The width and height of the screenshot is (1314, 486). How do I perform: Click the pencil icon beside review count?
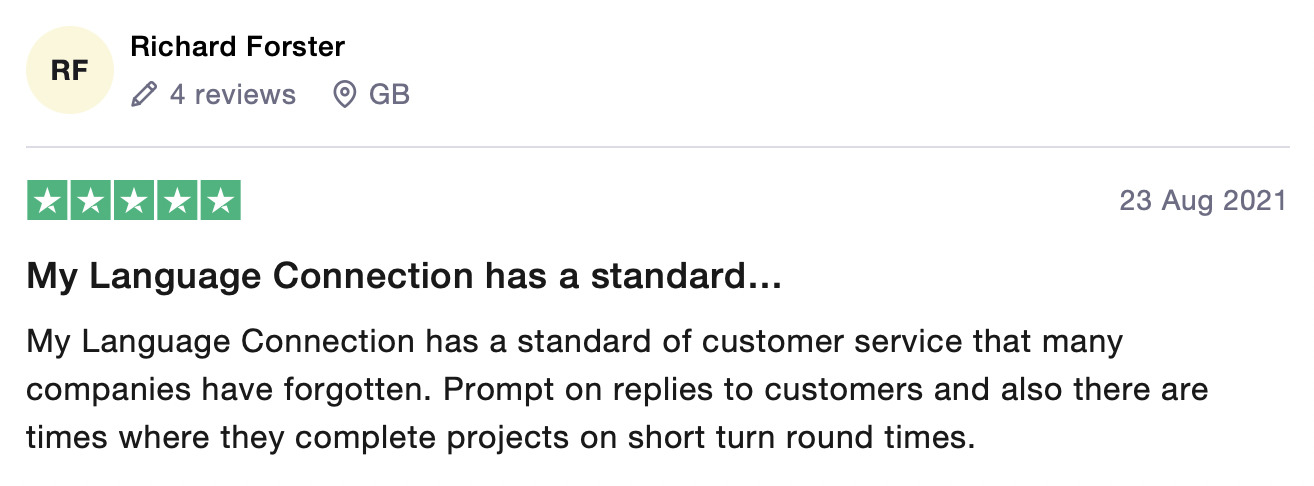[x=144, y=95]
